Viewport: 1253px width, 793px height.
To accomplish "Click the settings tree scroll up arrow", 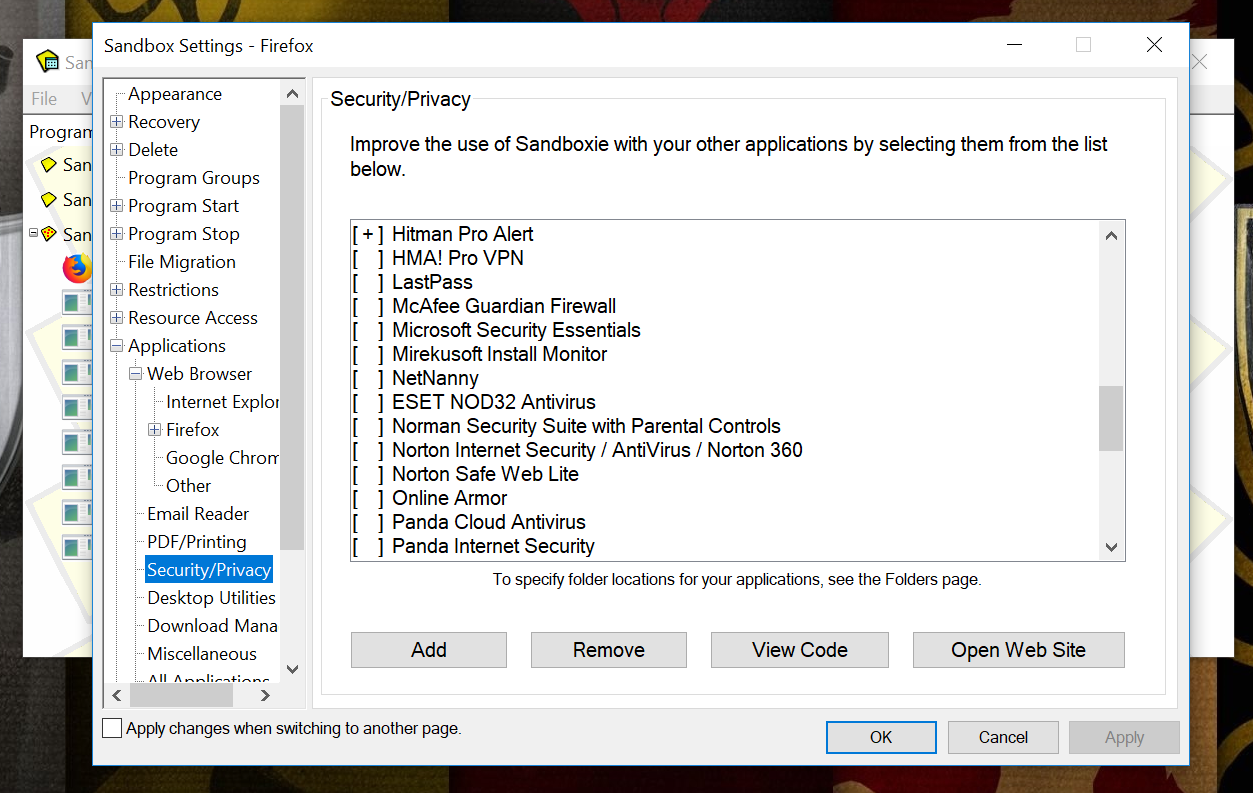I will [292, 94].
